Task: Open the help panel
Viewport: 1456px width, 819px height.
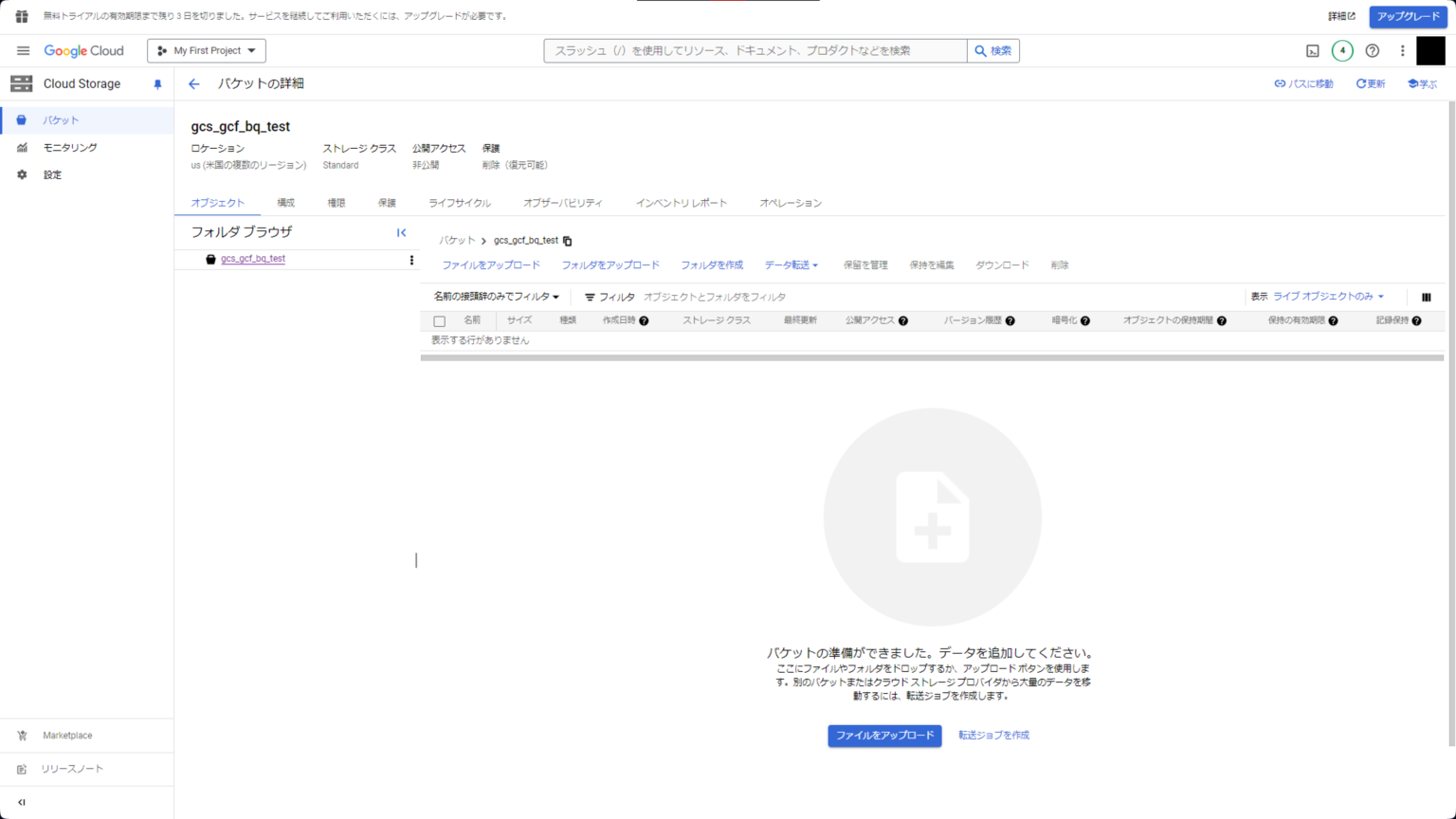Action: click(x=1372, y=50)
